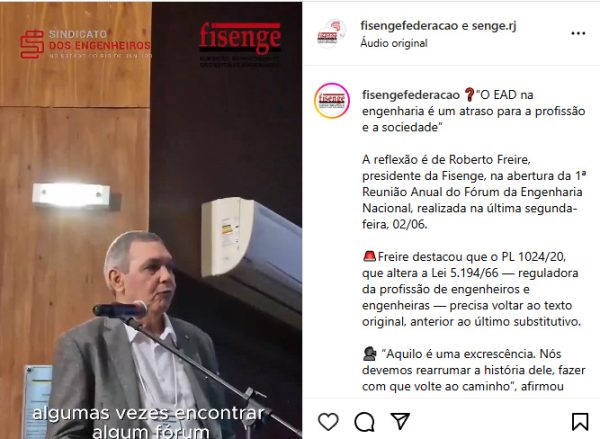Open the fisengefederacao username in the caption

pyautogui.click(x=411, y=95)
